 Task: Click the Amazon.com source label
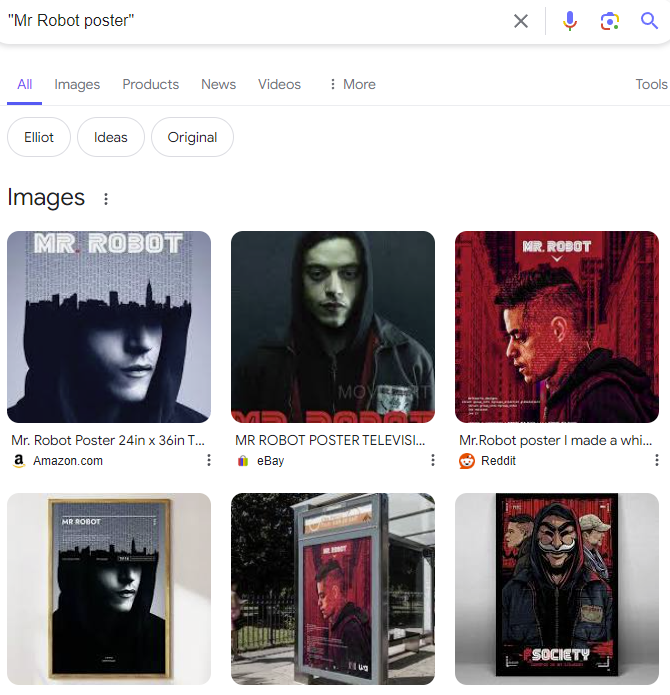click(68, 461)
